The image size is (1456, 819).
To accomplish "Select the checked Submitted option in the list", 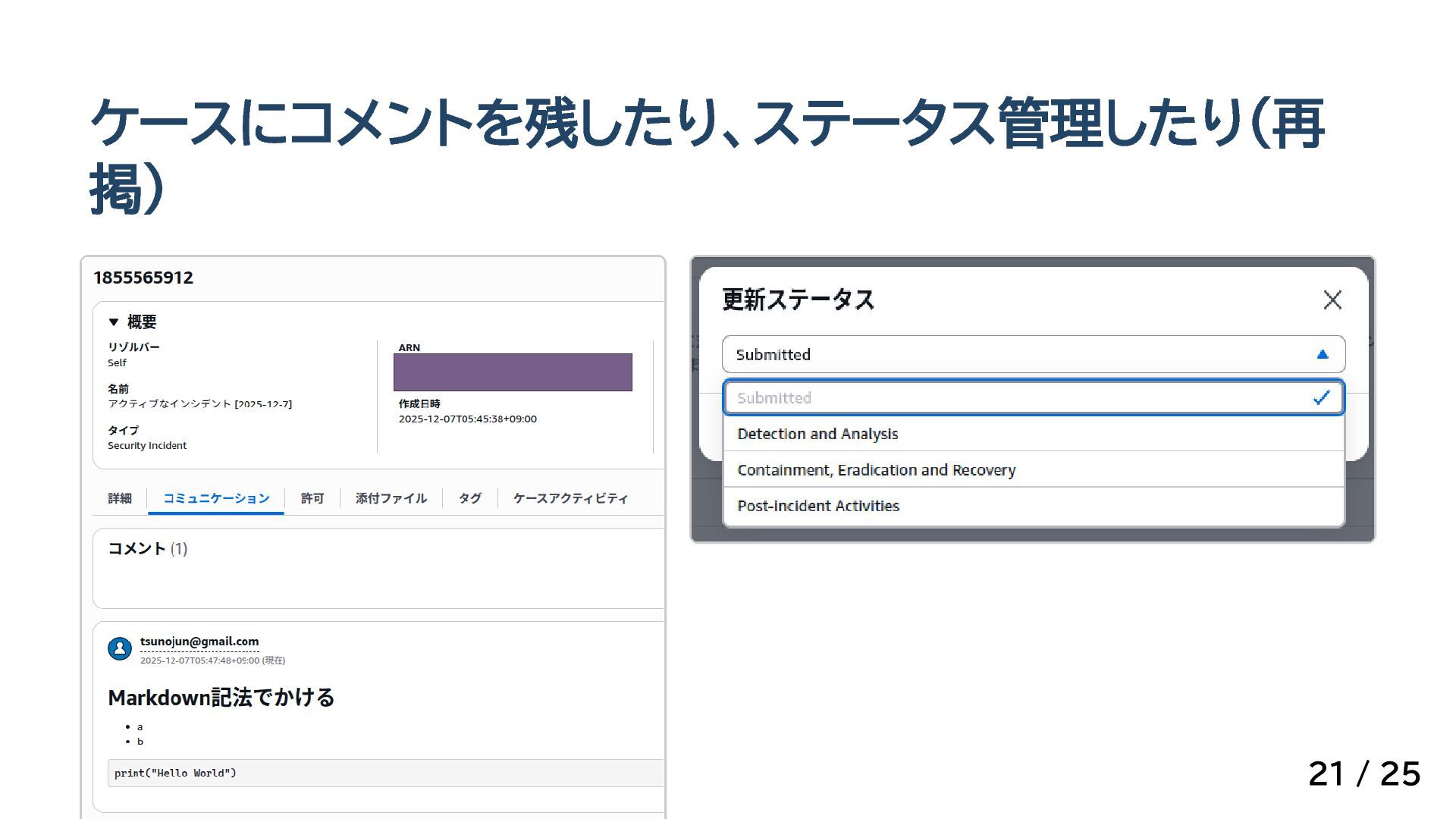I will pyautogui.click(x=773, y=398).
